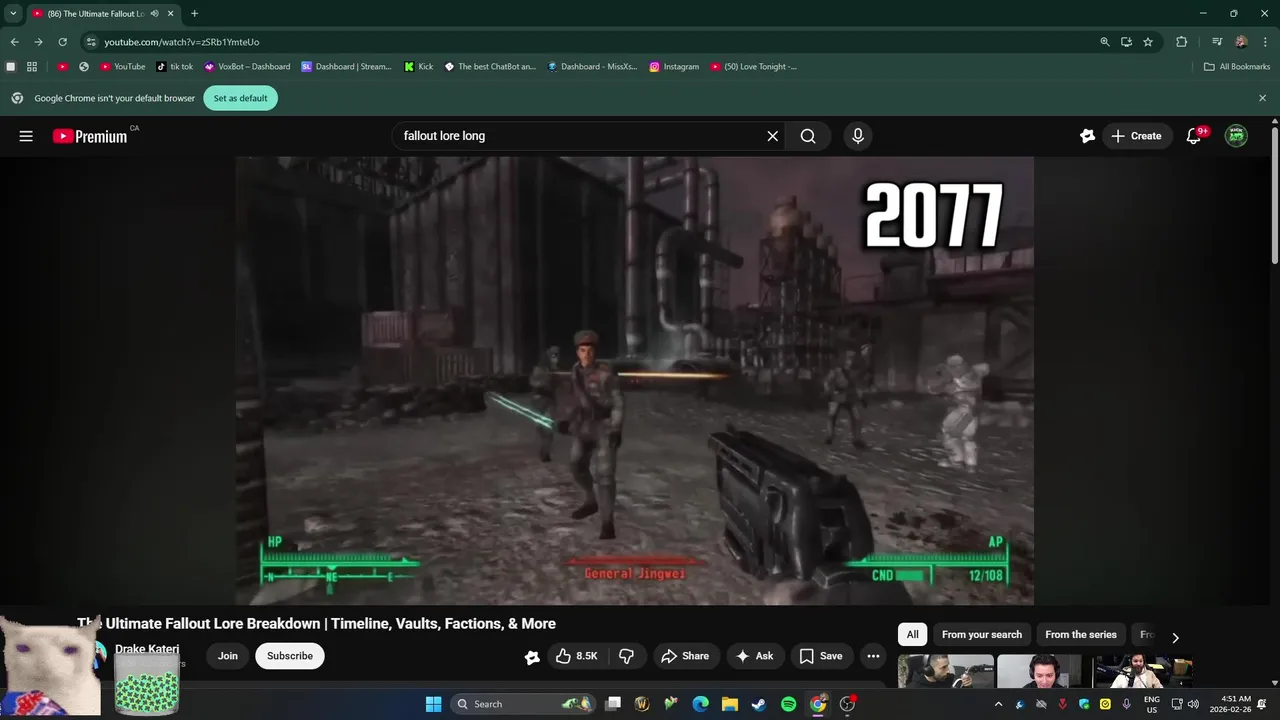1280x720 pixels.
Task: Select the All filter chip
Action: [x=912, y=634]
